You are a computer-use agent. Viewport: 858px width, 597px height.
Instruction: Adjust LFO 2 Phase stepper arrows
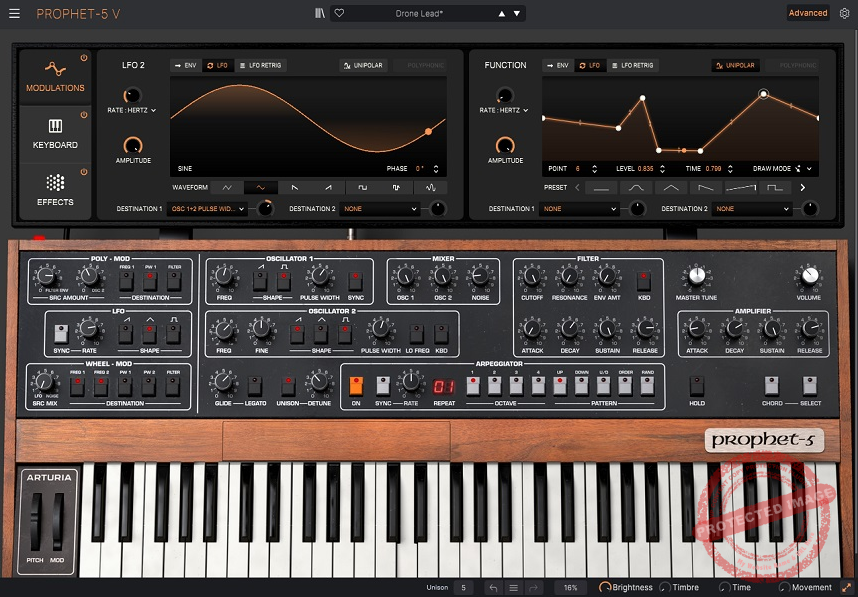click(436, 169)
